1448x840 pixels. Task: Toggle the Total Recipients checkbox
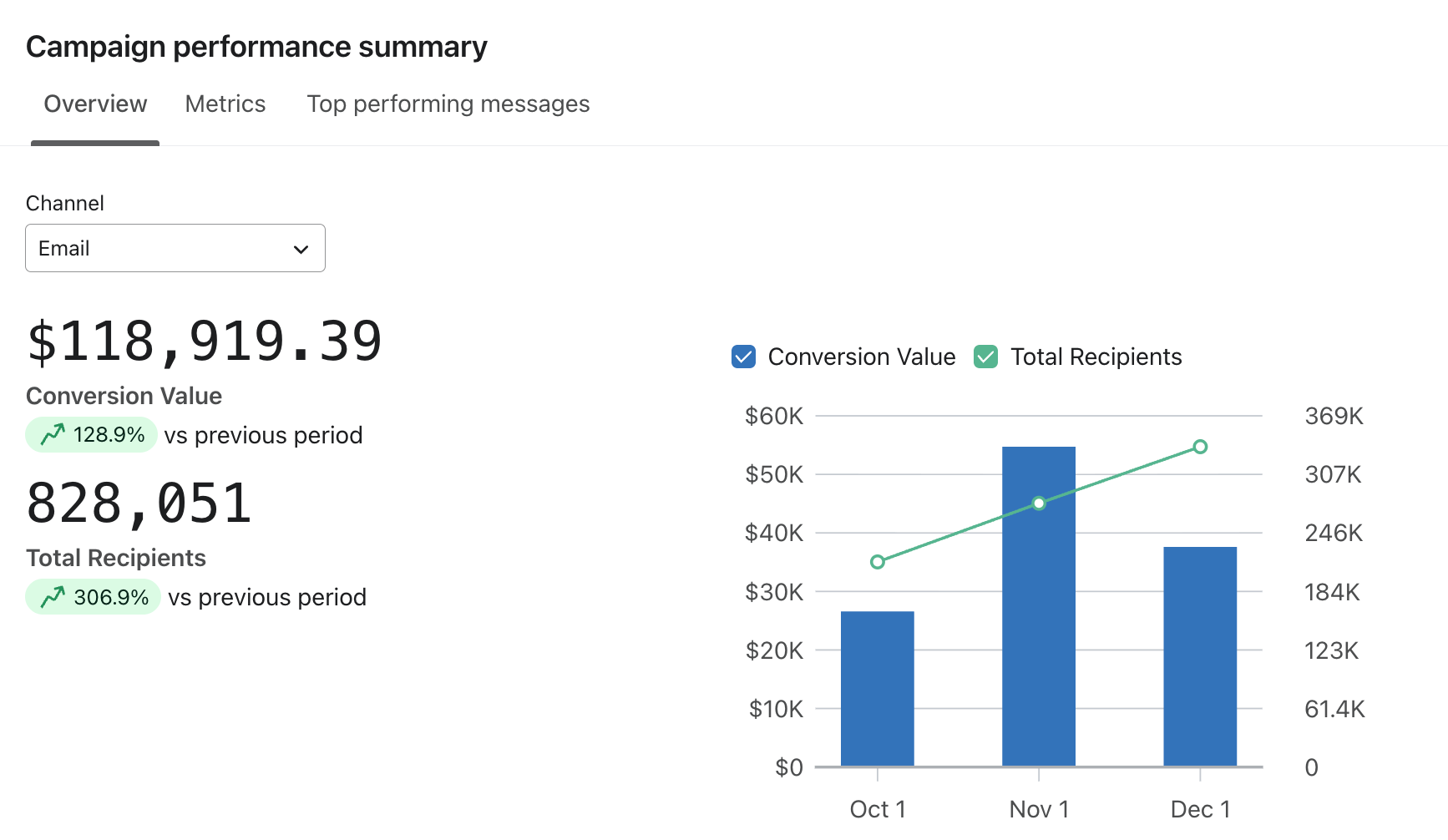(985, 357)
